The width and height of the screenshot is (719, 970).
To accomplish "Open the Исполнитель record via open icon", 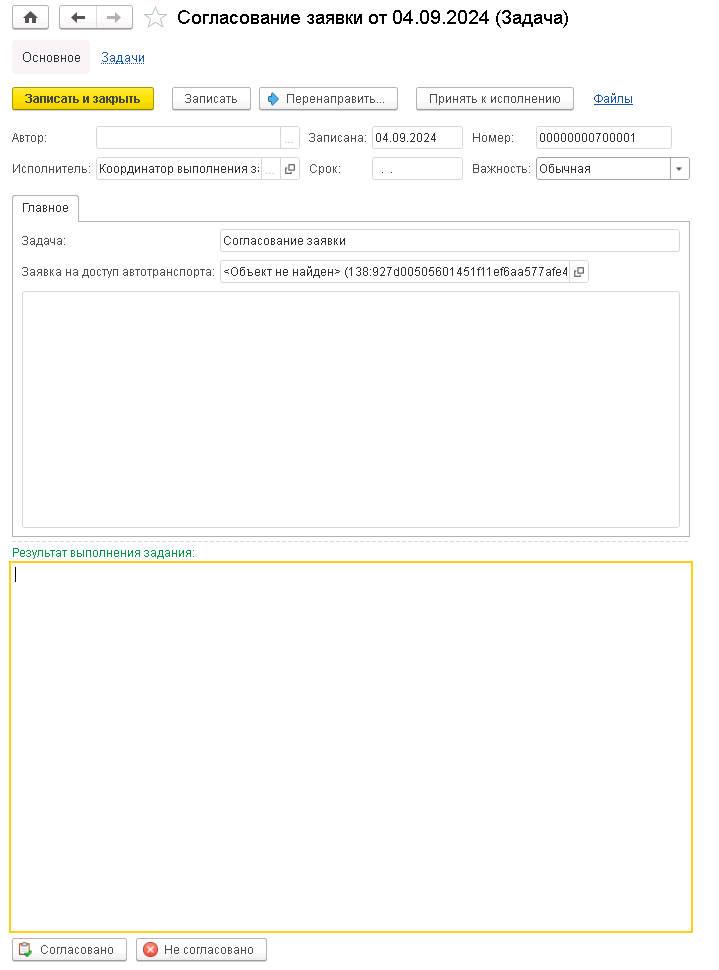I will [x=290, y=169].
